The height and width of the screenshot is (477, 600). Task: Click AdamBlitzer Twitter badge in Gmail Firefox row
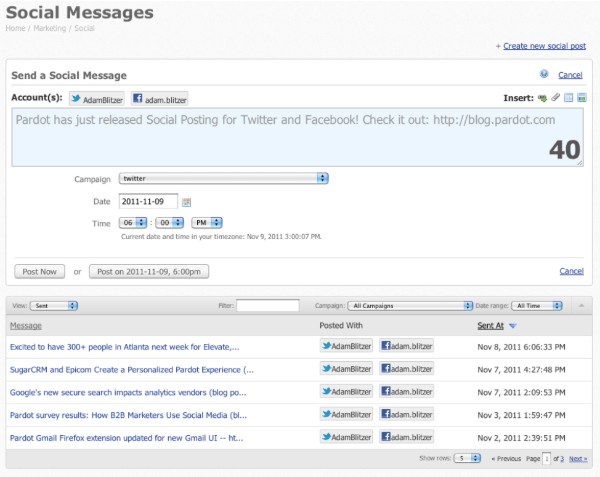[x=346, y=437]
